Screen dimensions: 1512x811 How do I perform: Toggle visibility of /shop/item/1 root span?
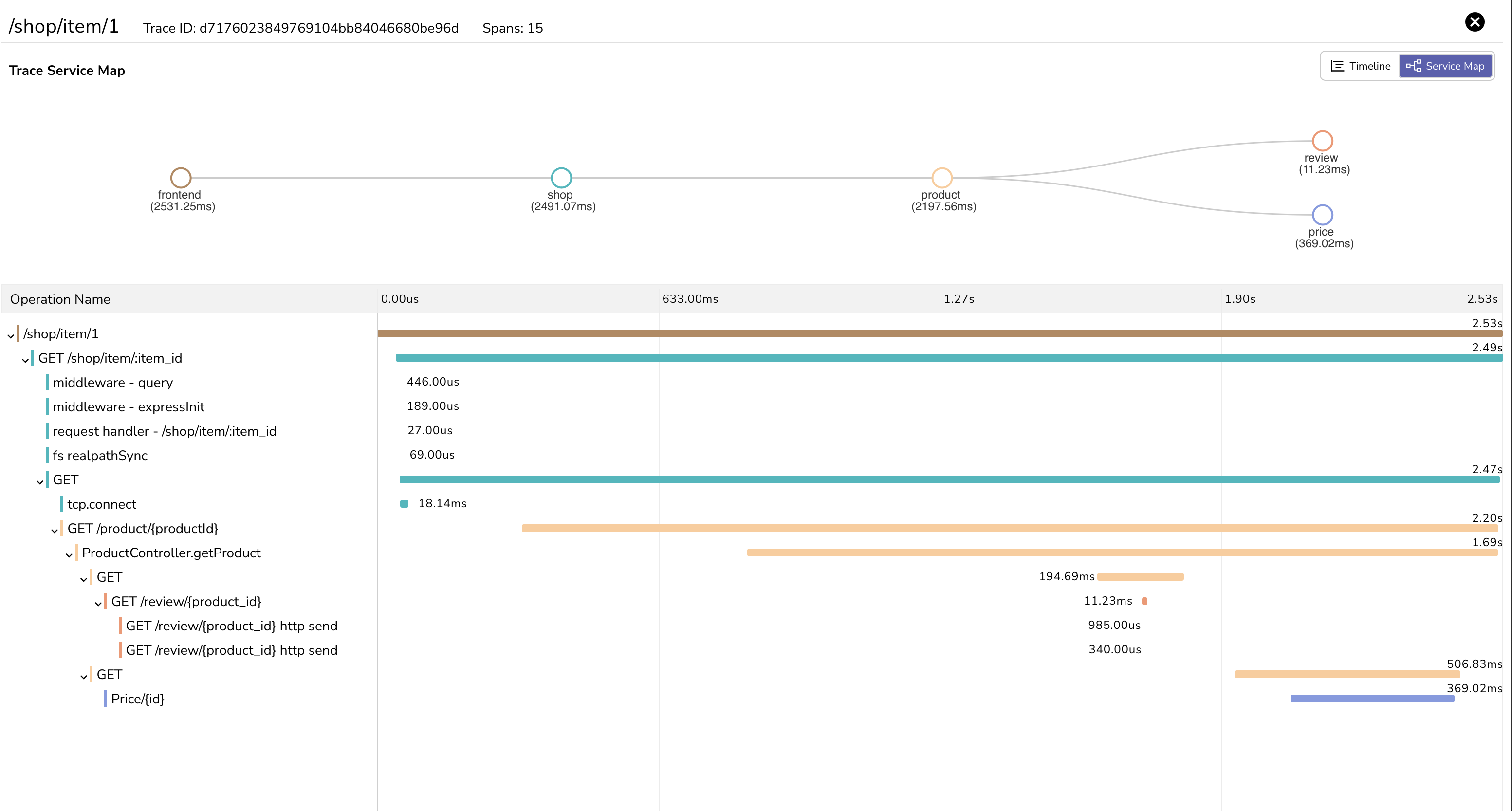[11, 333]
